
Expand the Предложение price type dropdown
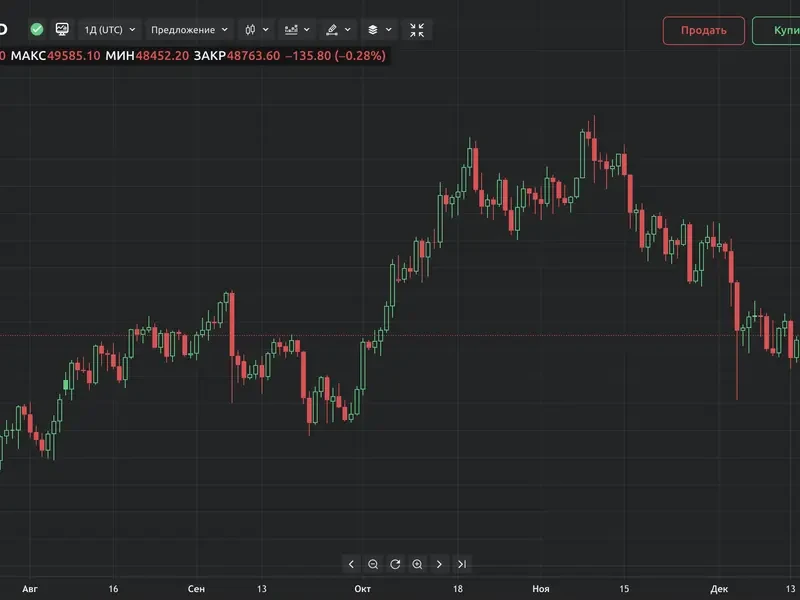189,30
